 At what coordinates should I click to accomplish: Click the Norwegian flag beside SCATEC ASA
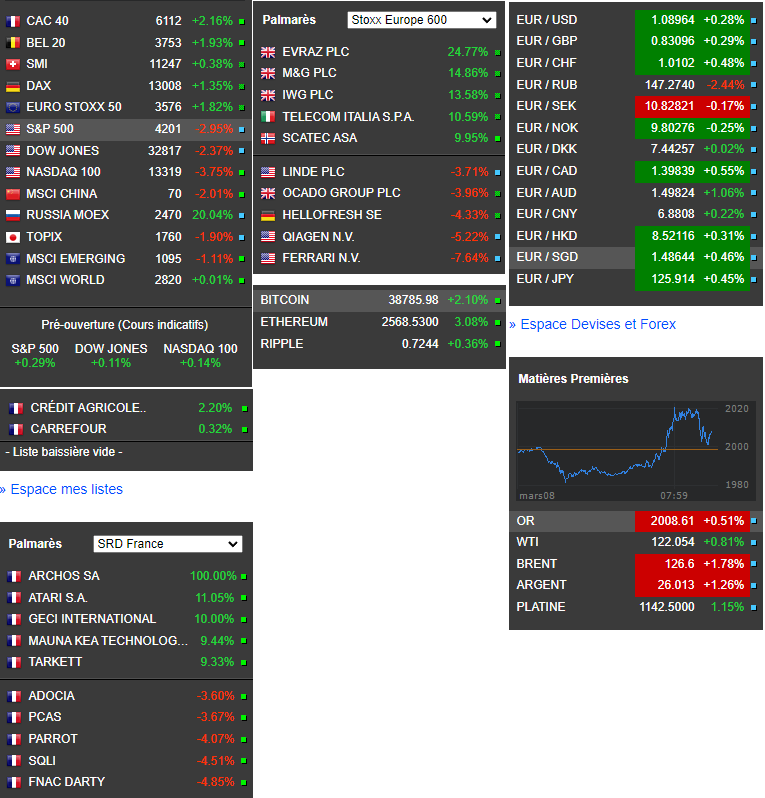[268, 138]
